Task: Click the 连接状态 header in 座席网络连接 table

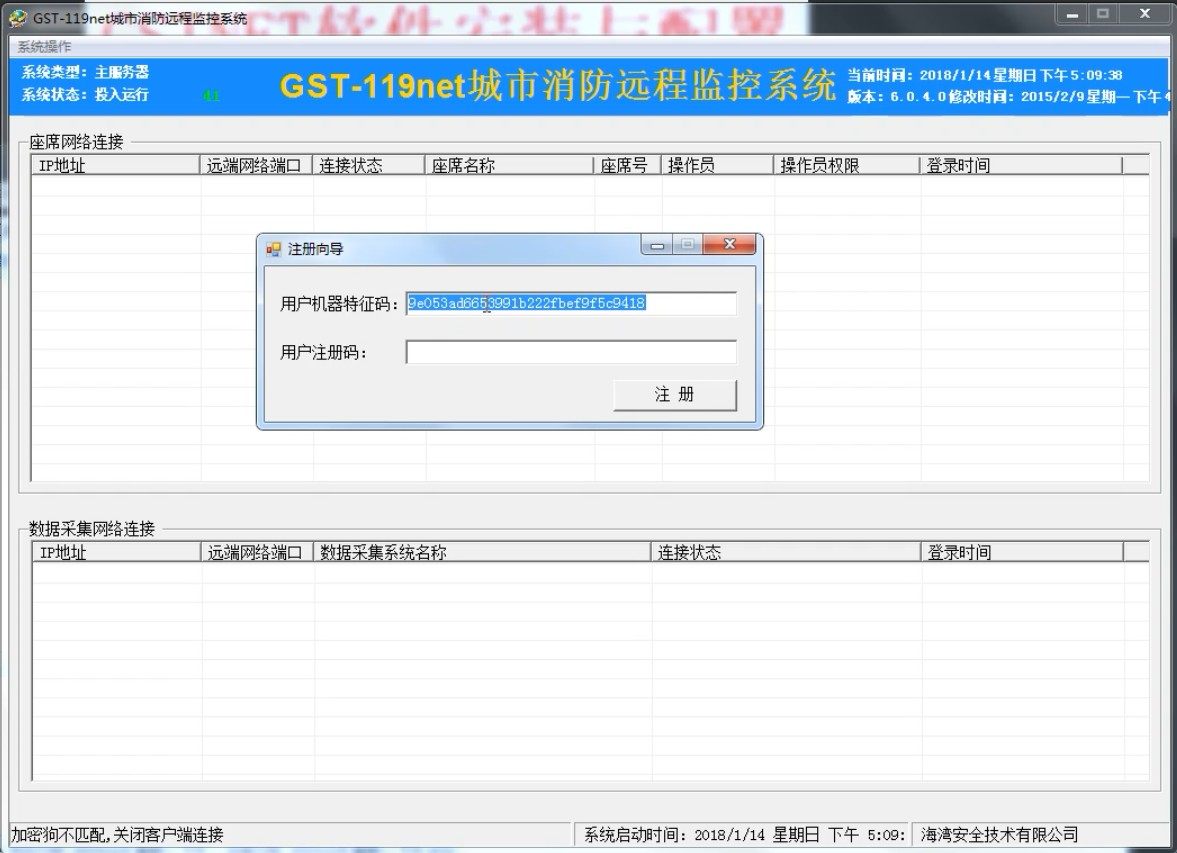Action: pos(369,166)
